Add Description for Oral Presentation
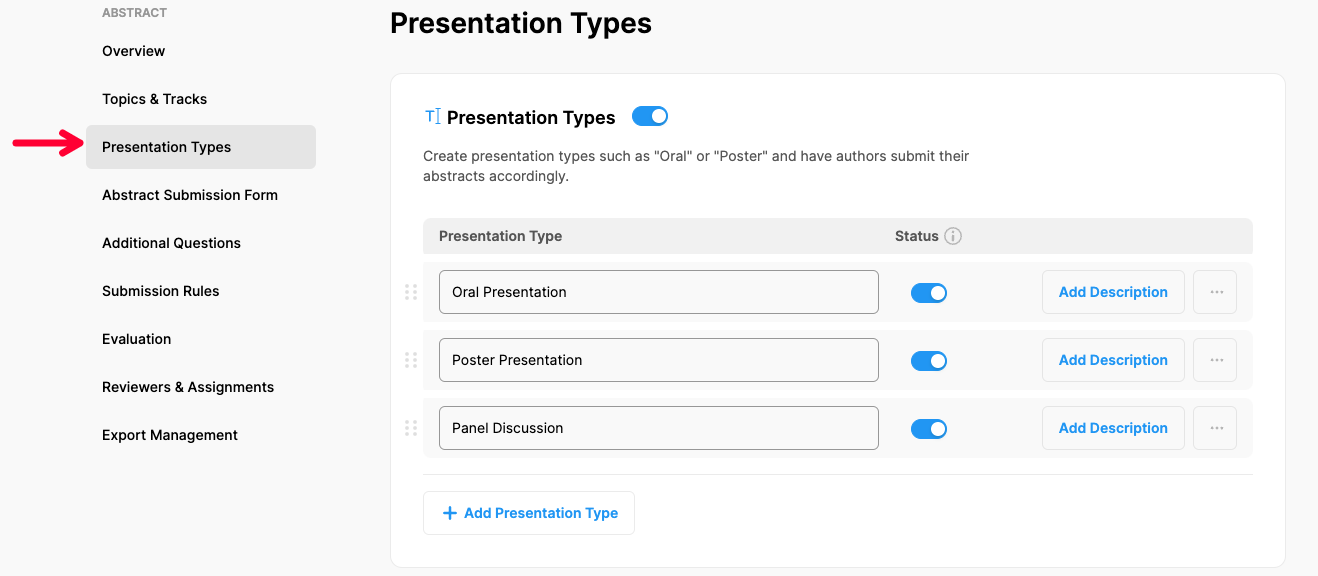 1113,292
